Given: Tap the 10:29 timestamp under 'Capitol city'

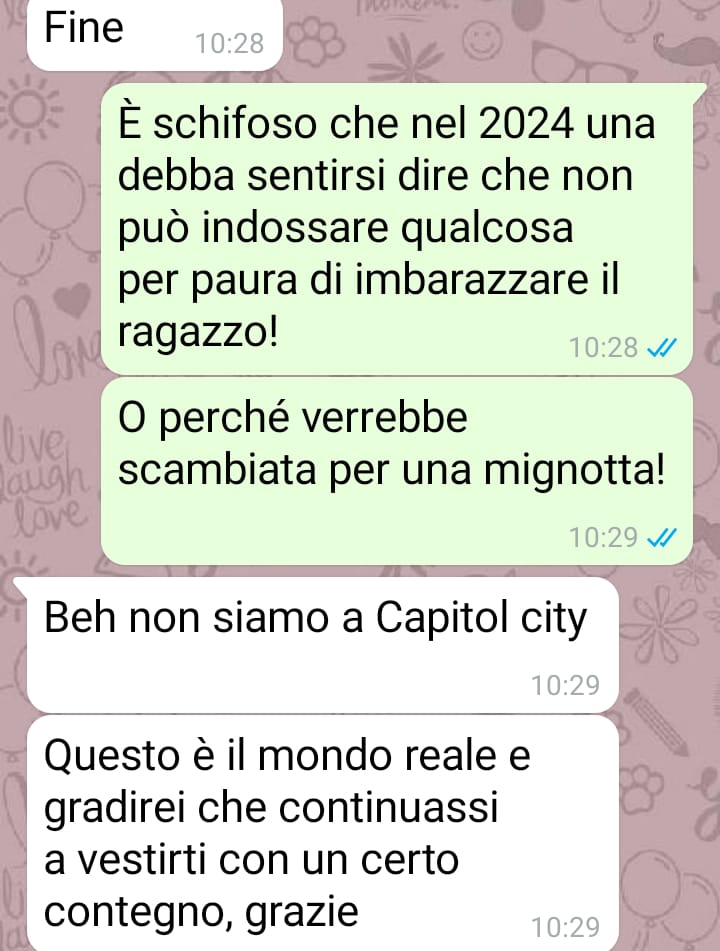Looking at the screenshot, I should click(565, 685).
